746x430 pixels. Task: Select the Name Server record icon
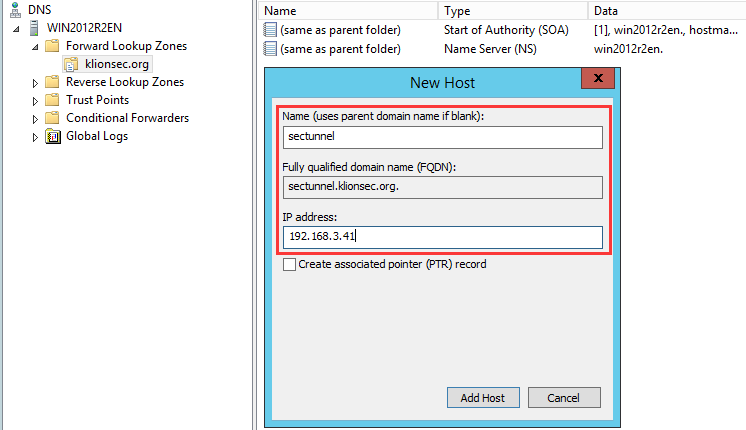(x=270, y=49)
